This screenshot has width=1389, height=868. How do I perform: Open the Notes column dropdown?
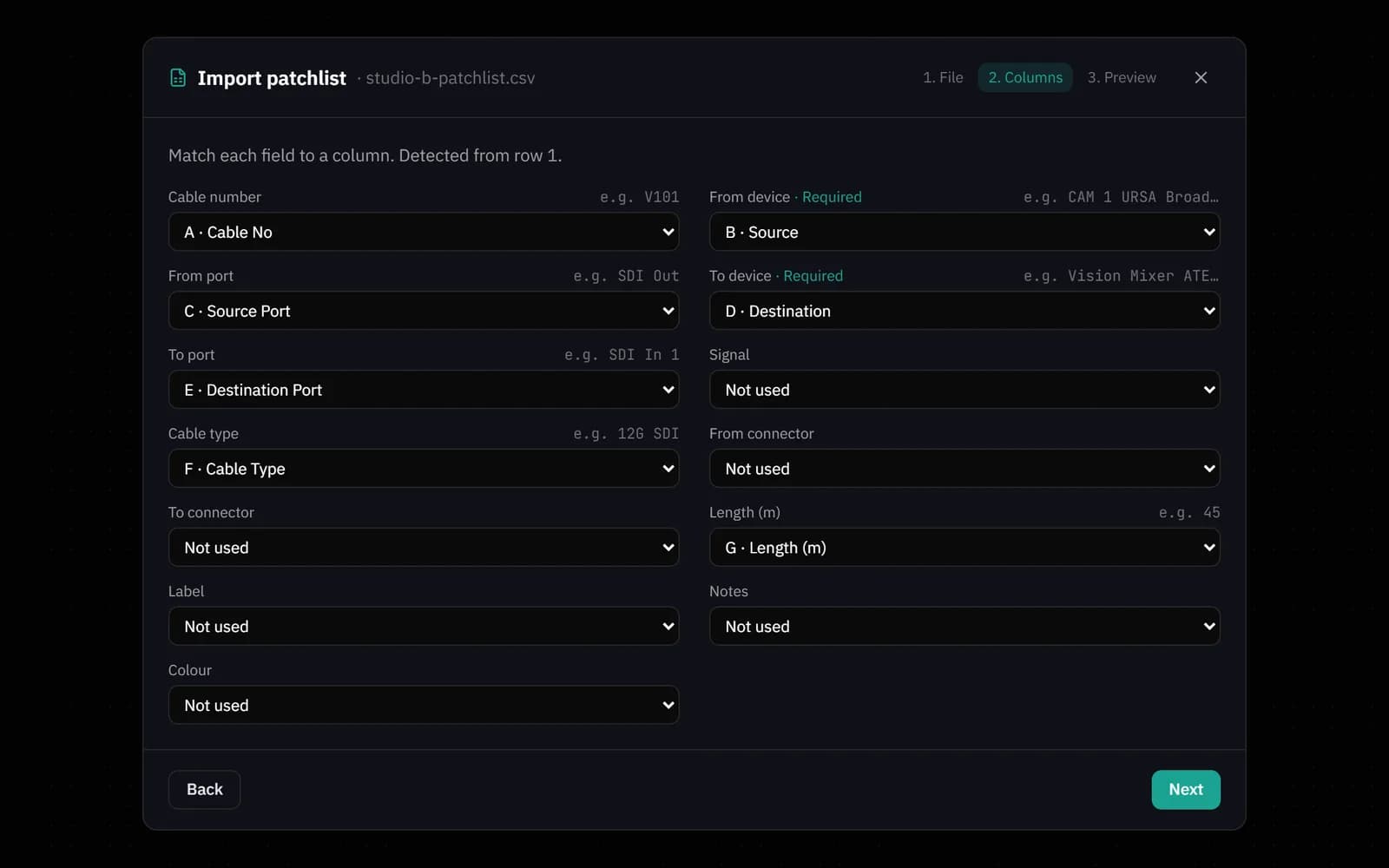[964, 627]
